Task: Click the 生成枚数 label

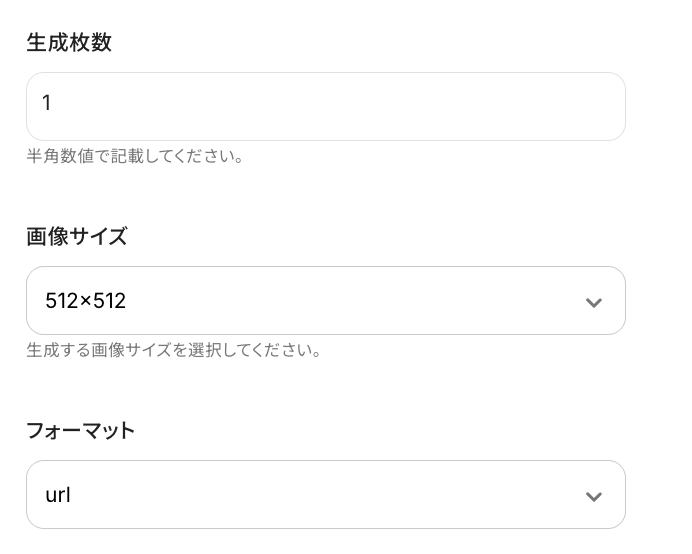Action: 69,43
